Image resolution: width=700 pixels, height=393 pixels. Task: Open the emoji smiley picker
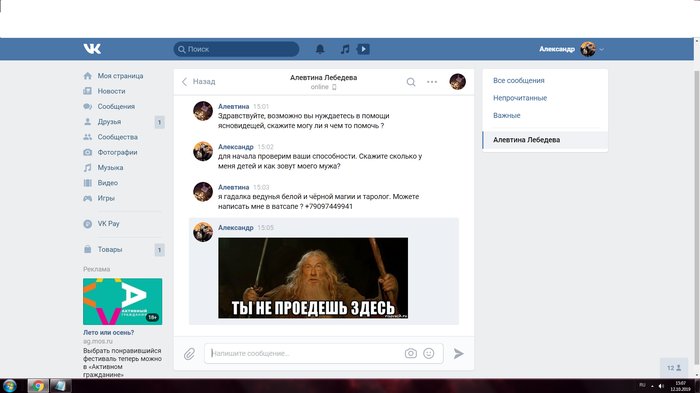pos(429,353)
